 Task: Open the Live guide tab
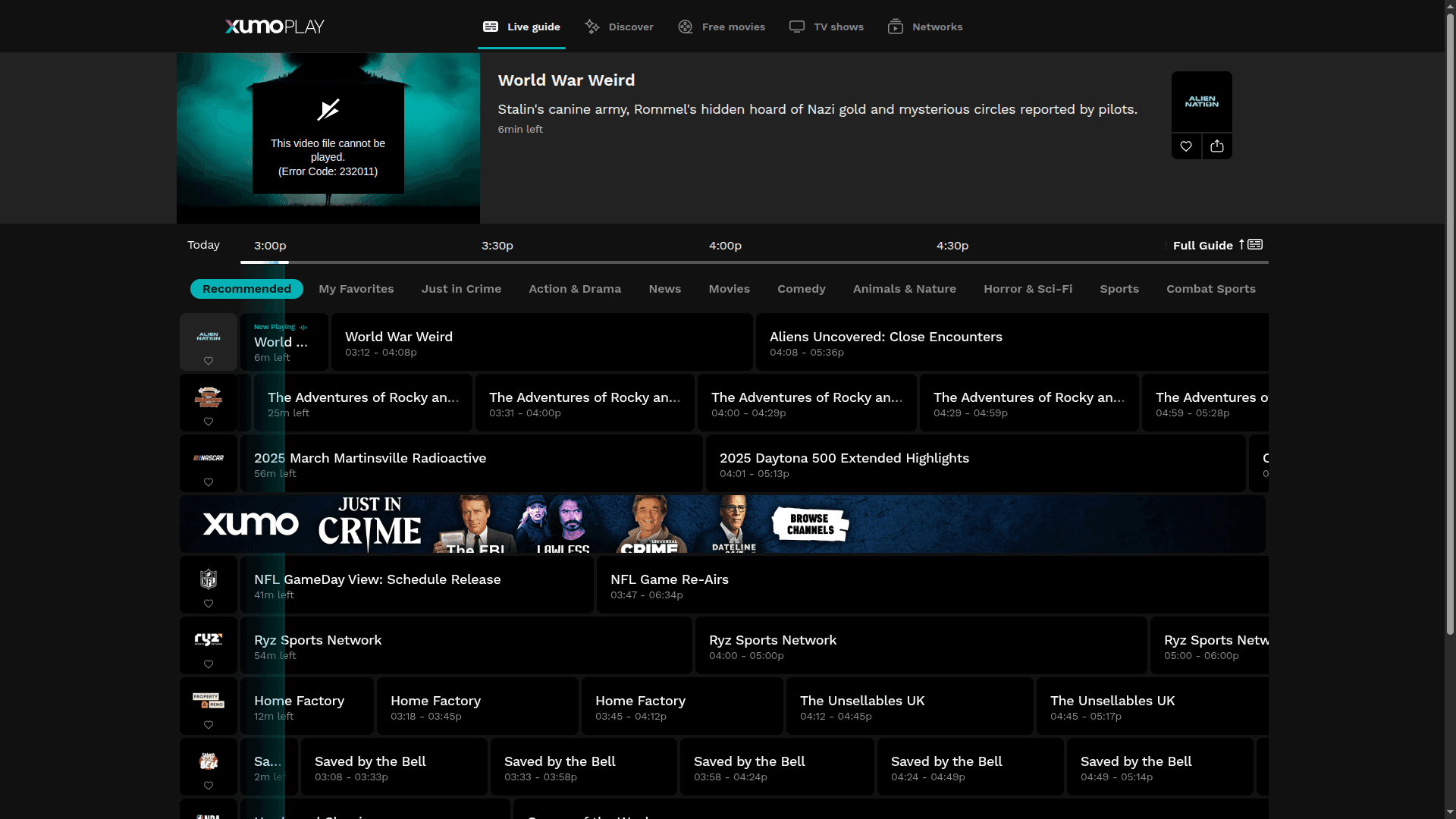(x=522, y=27)
